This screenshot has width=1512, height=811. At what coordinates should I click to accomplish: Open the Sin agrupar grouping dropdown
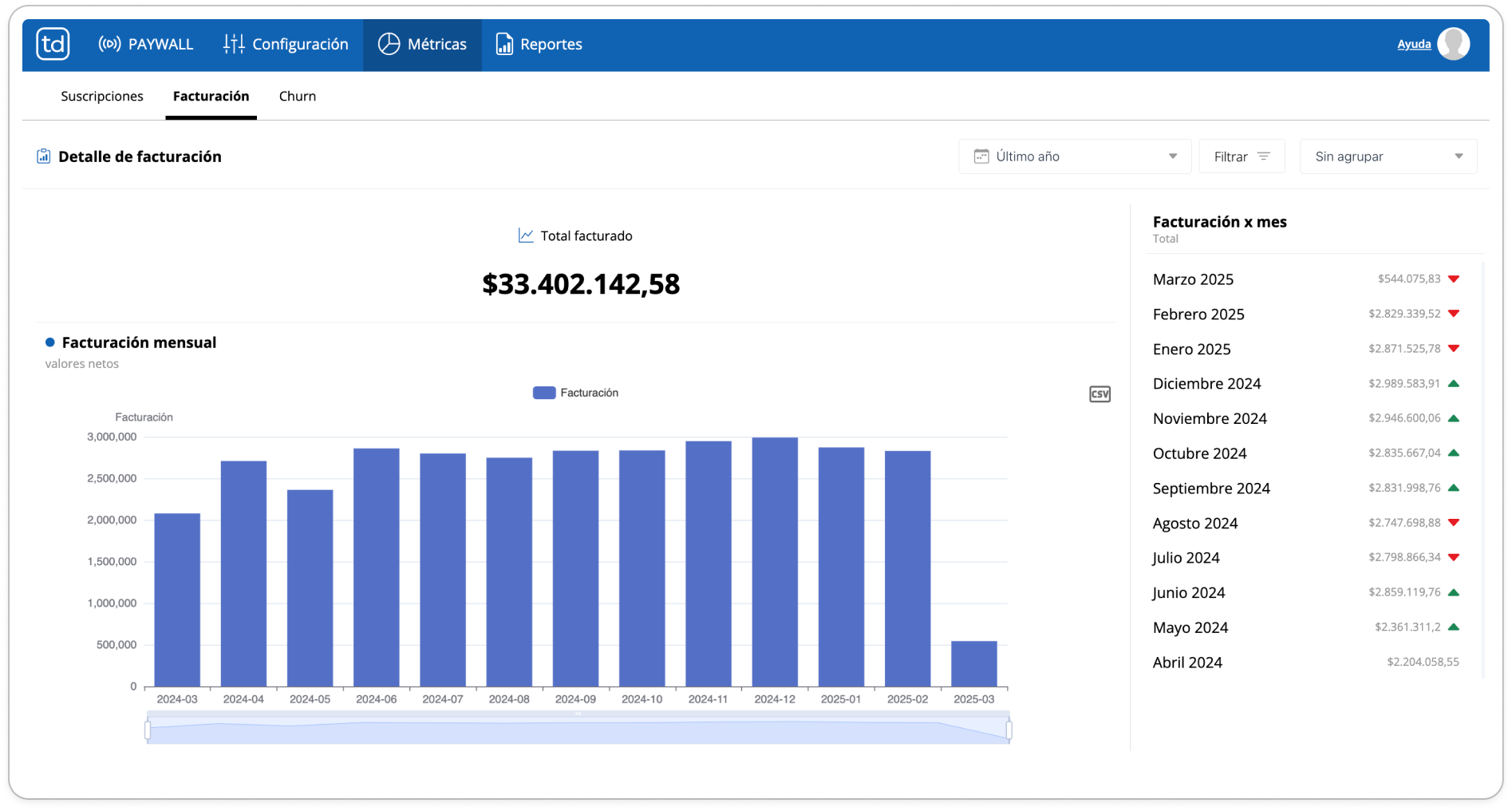point(1388,156)
